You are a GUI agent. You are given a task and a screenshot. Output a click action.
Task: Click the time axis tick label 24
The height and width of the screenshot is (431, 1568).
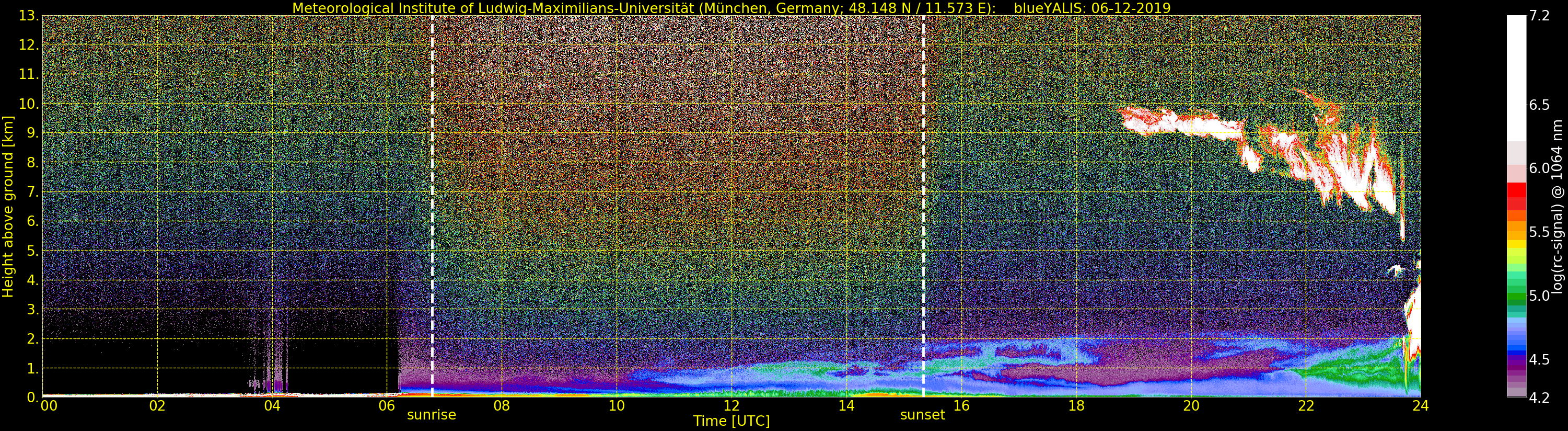click(1421, 406)
